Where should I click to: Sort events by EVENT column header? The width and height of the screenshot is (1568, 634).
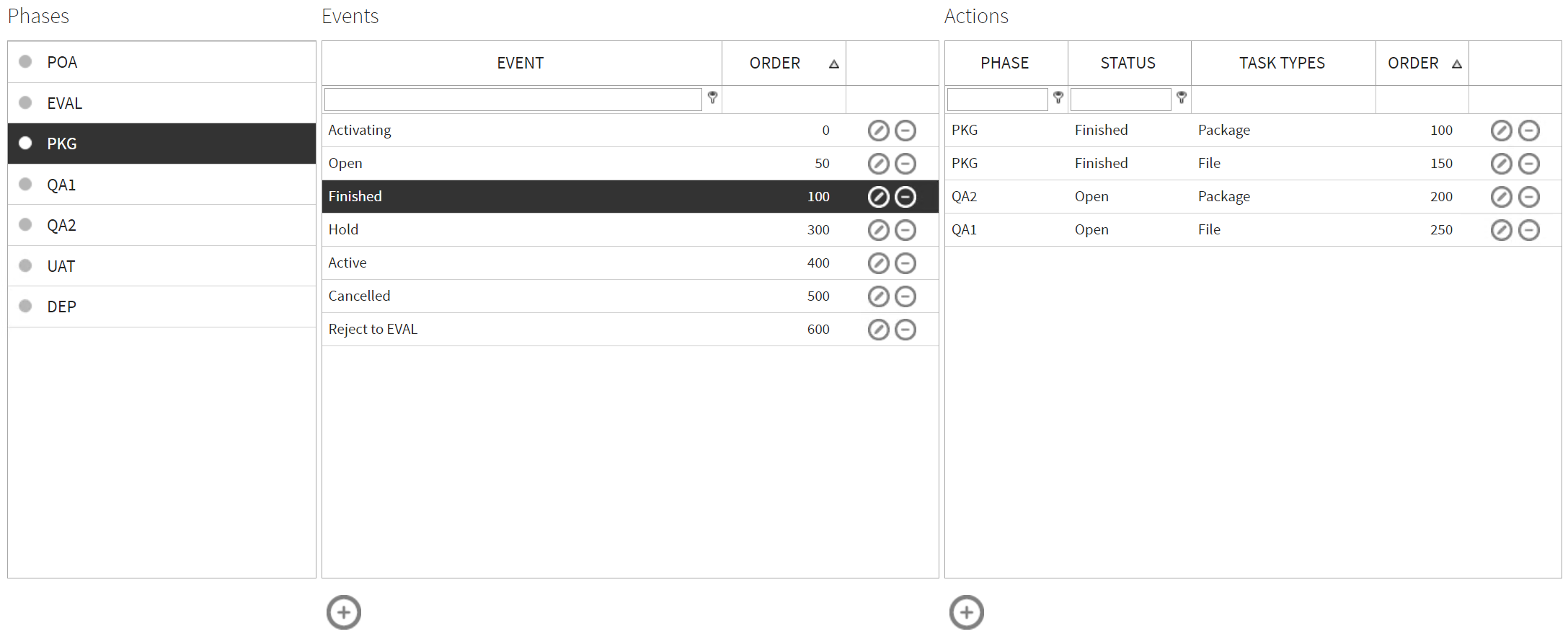pos(521,63)
